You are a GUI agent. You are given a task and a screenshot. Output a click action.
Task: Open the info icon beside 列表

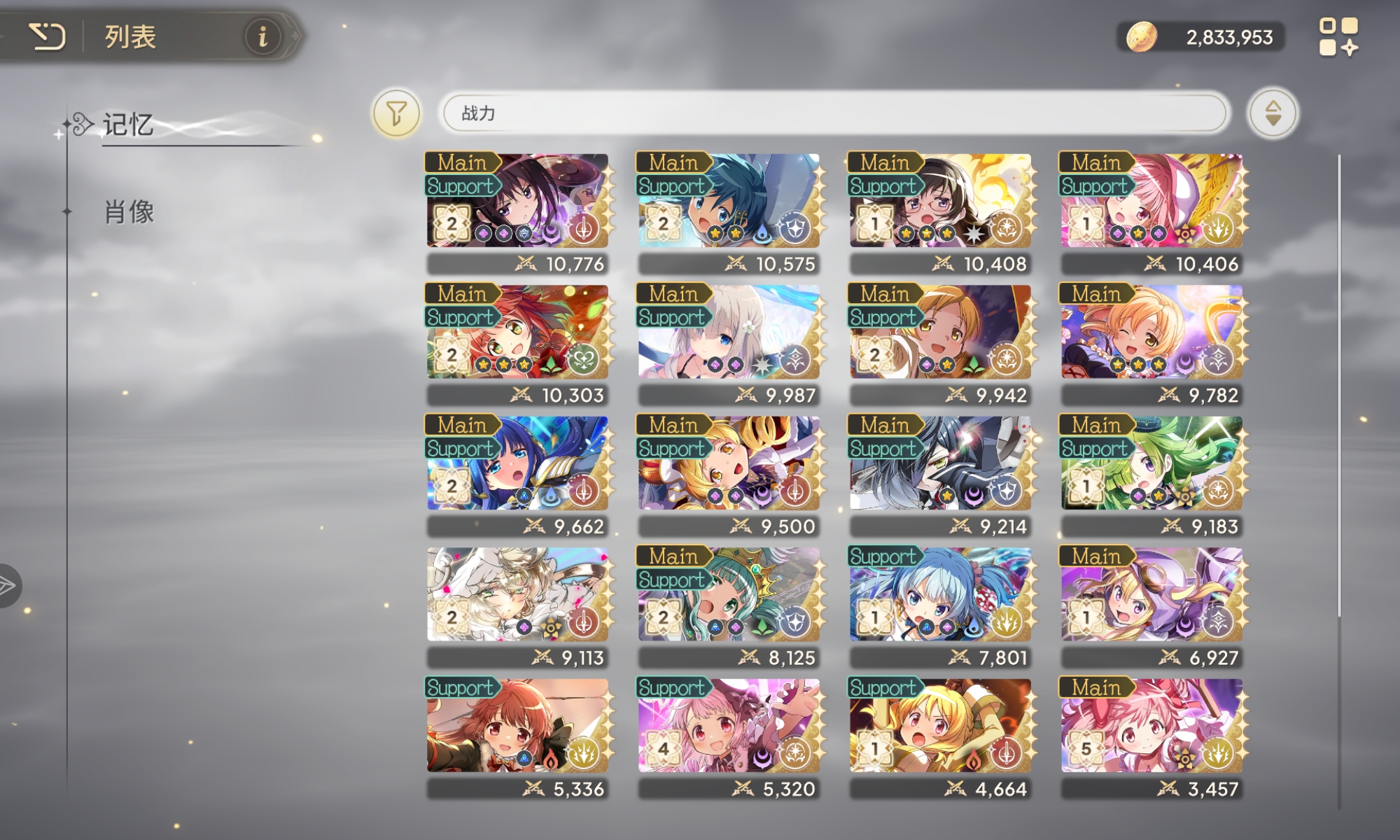pyautogui.click(x=262, y=36)
